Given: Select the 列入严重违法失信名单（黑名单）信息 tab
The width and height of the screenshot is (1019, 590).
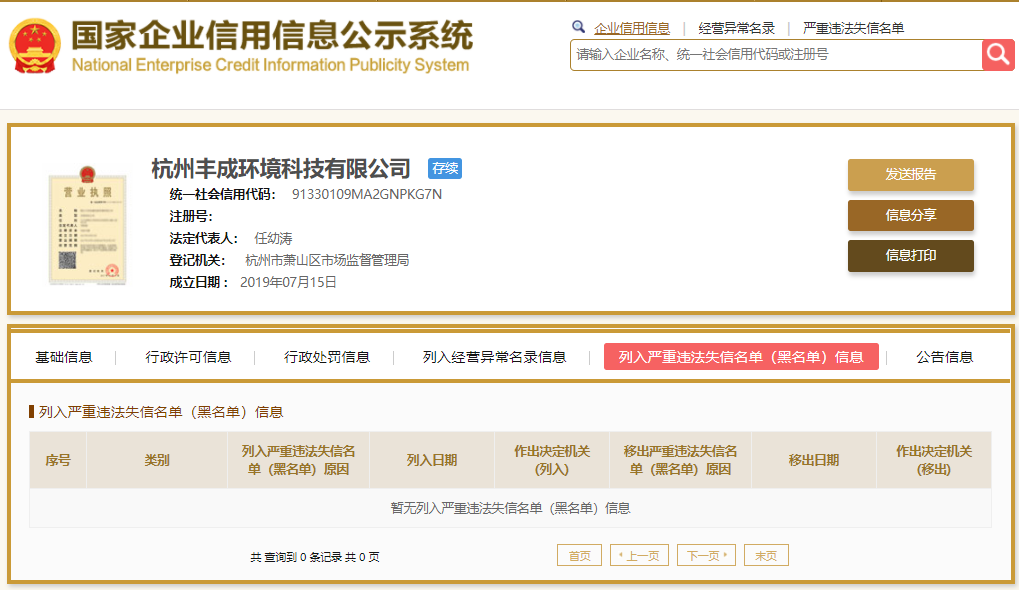Looking at the screenshot, I should [x=741, y=357].
